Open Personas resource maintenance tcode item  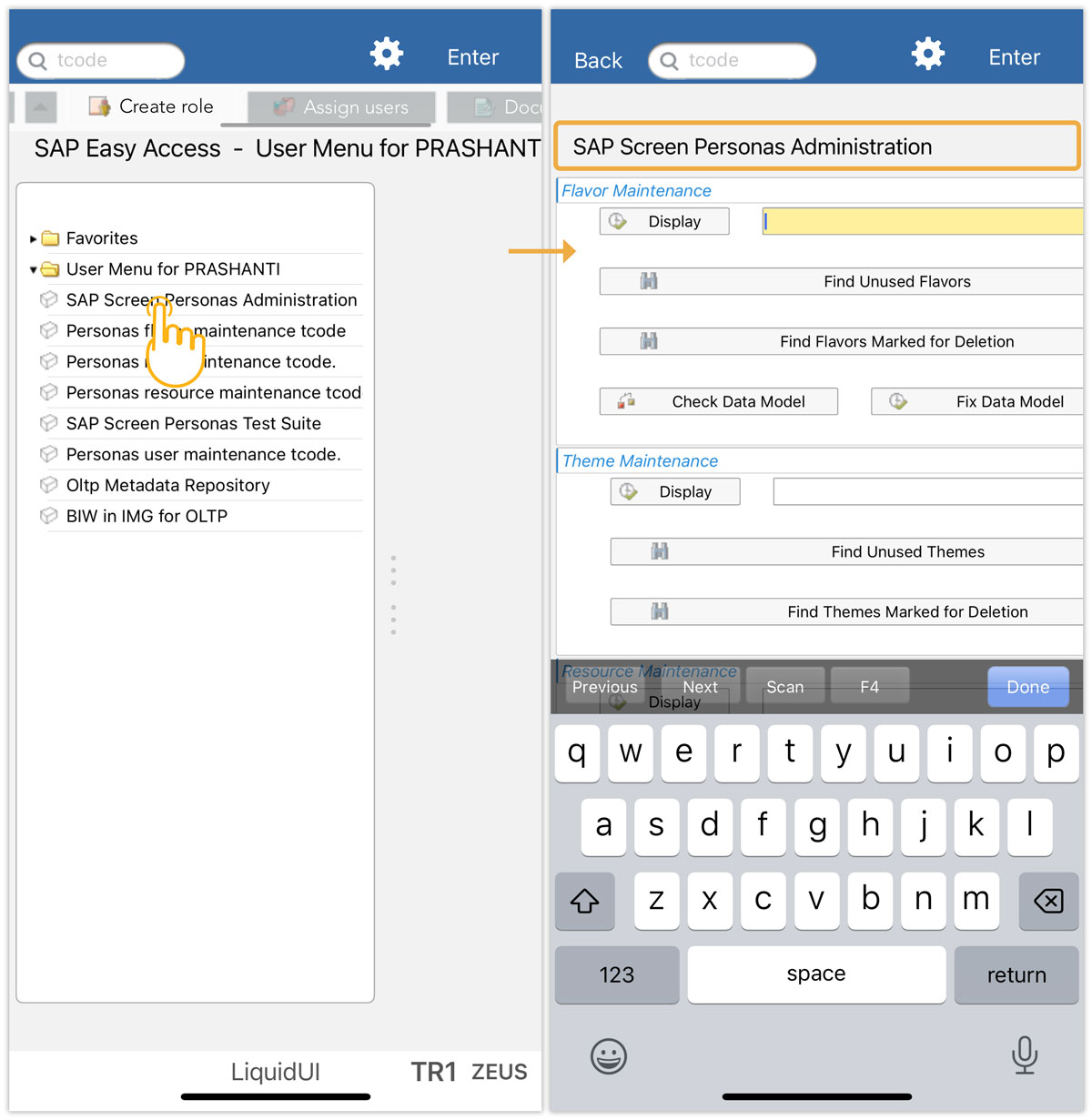(214, 393)
